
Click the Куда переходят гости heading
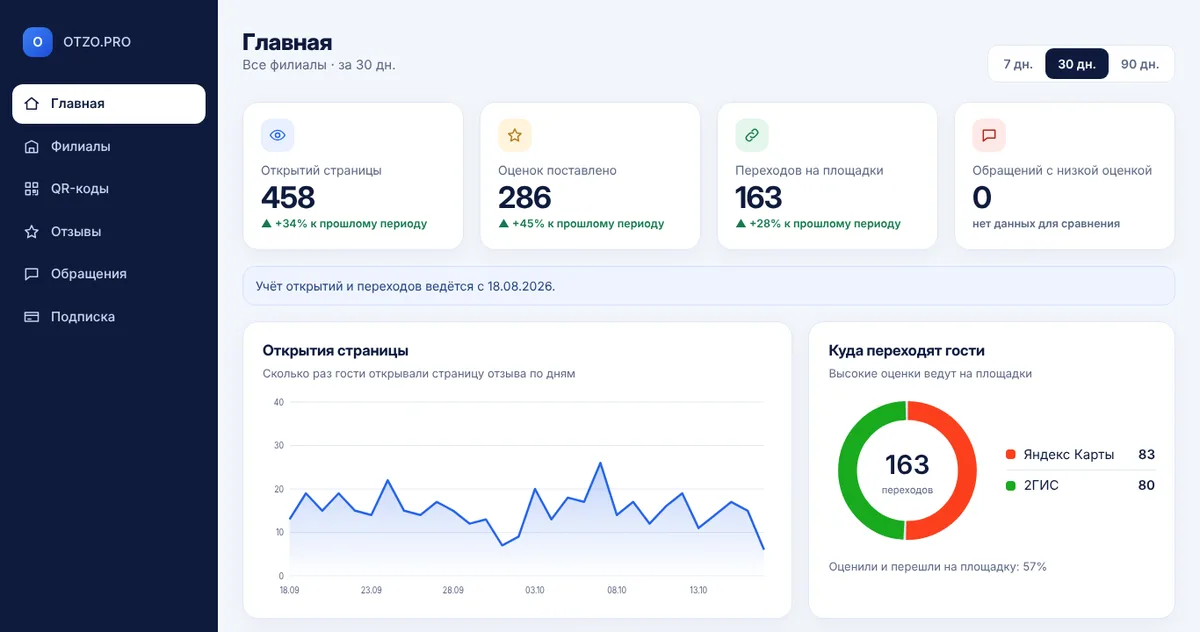point(907,351)
